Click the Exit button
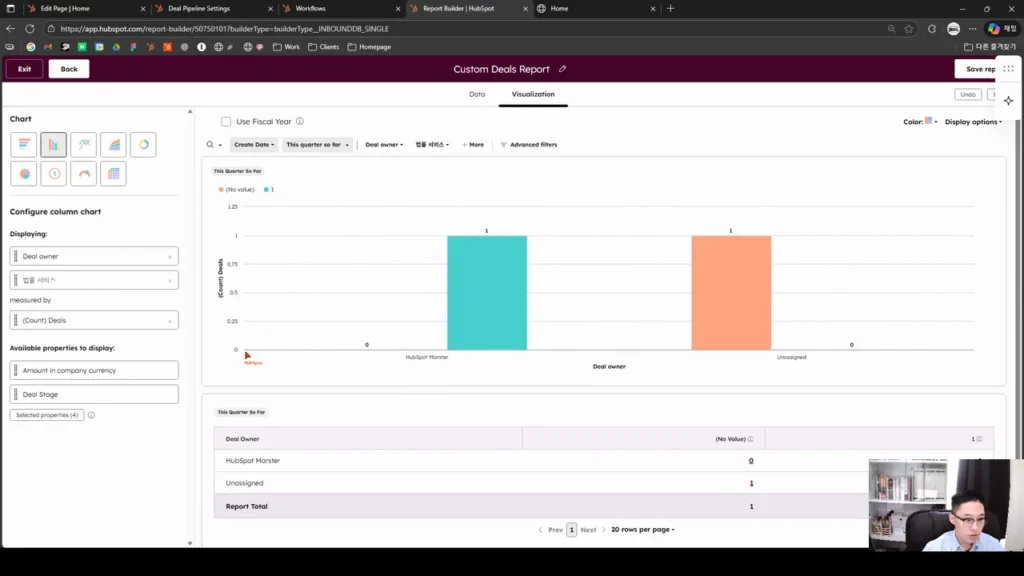The height and width of the screenshot is (576, 1024). 24,69
